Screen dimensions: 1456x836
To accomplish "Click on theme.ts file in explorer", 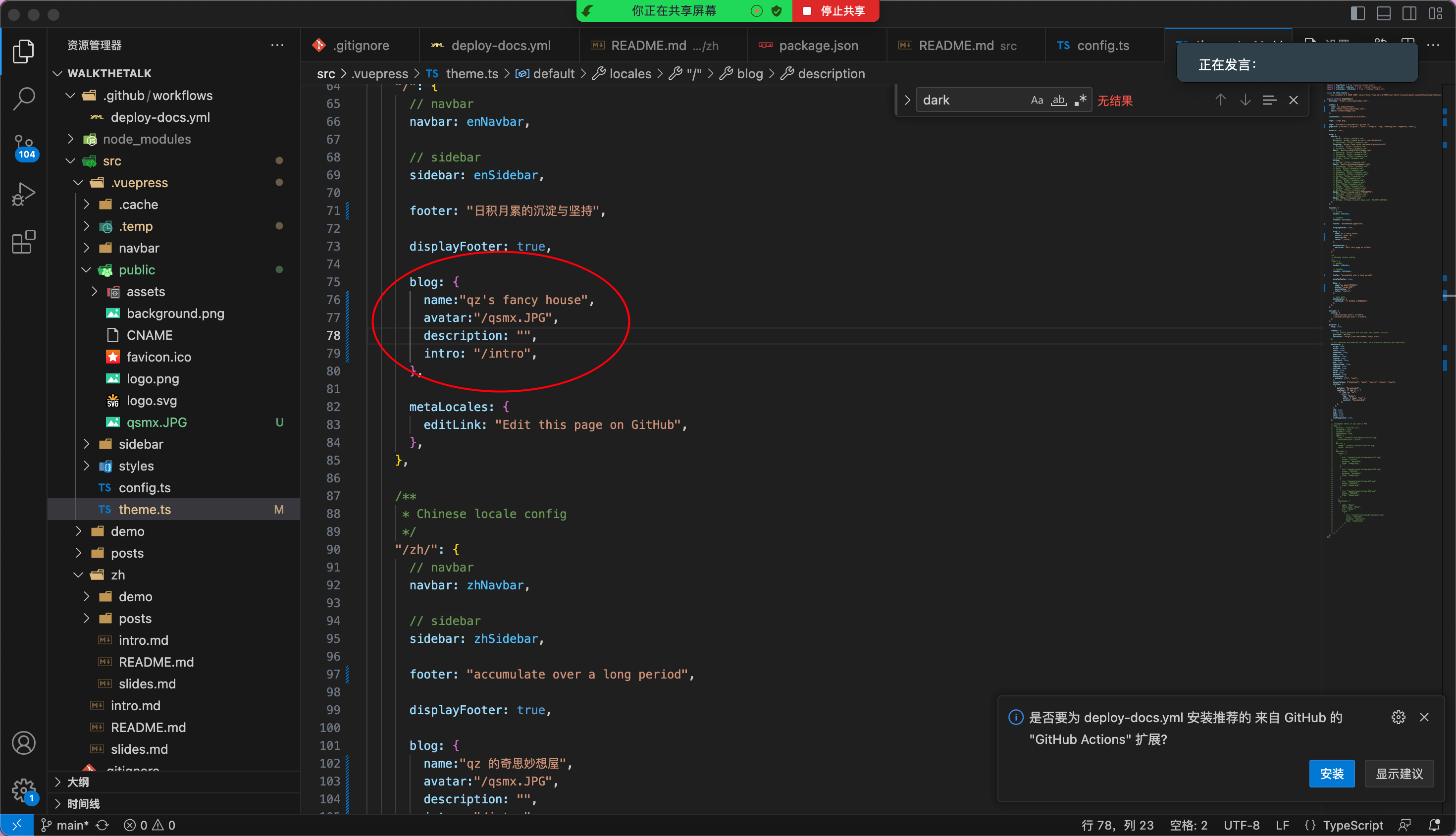I will click(x=145, y=509).
